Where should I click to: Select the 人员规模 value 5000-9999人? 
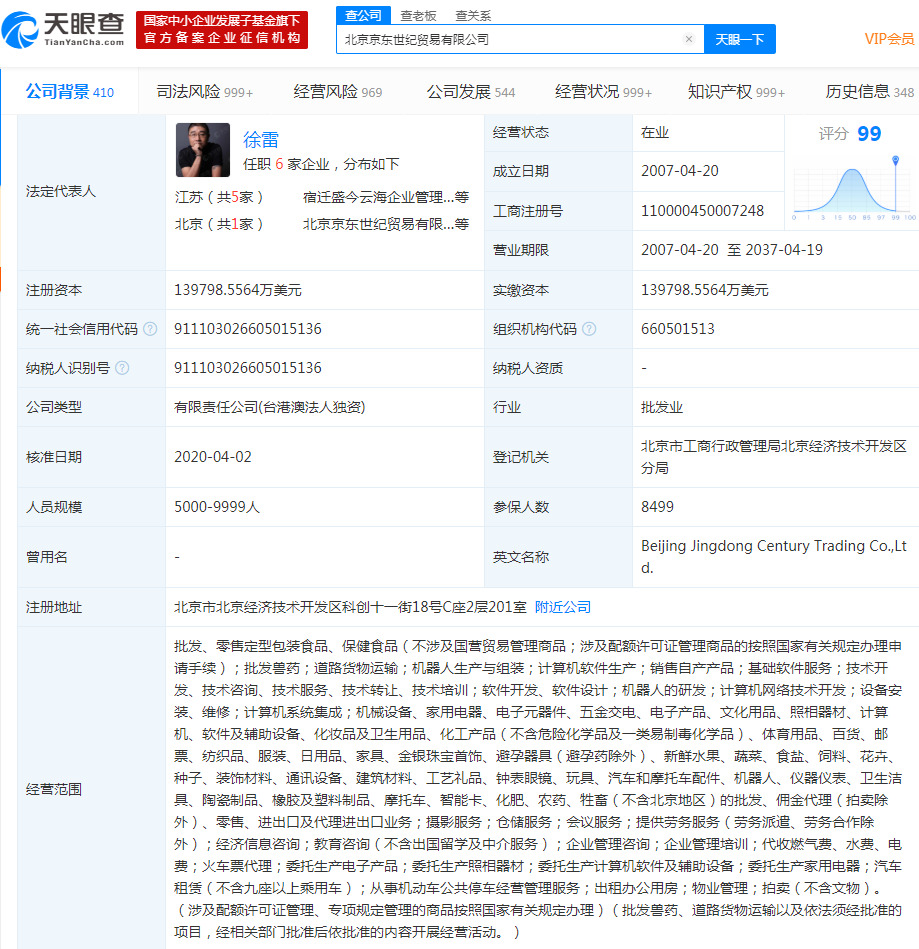[x=217, y=507]
